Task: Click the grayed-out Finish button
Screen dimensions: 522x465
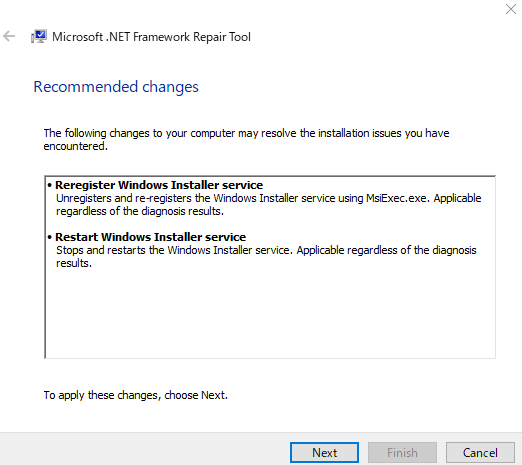Action: (x=402, y=452)
